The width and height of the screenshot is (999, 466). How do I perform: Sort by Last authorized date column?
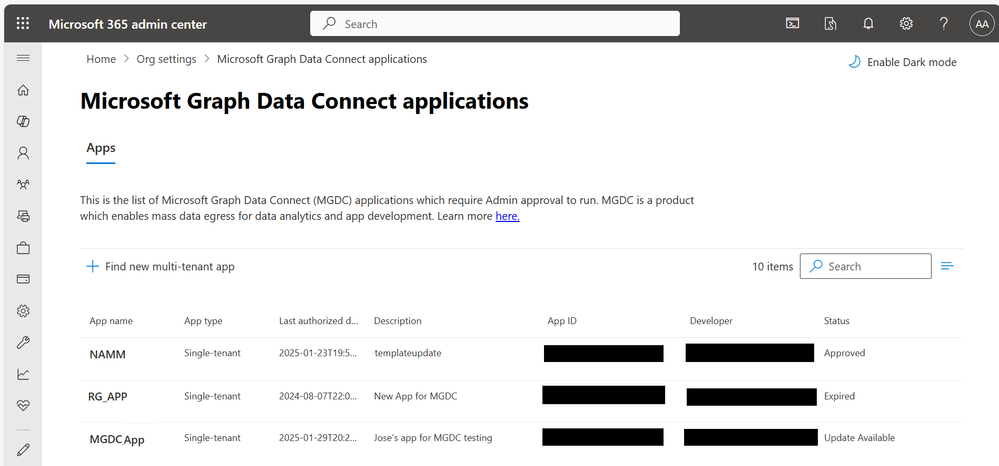pos(319,321)
